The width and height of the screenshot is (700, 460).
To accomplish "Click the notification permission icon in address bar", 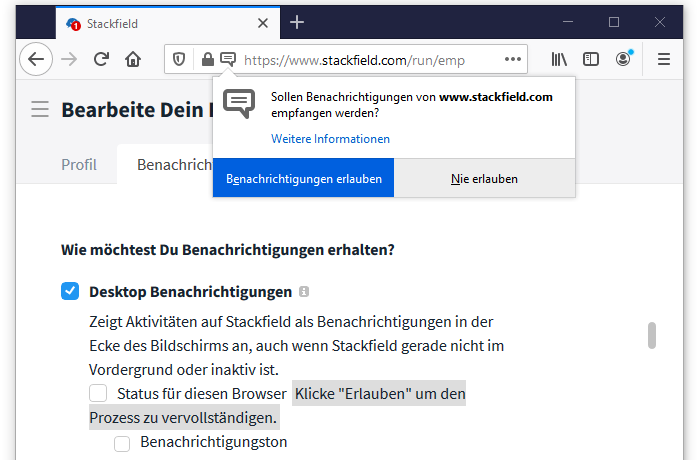I will pos(228,59).
